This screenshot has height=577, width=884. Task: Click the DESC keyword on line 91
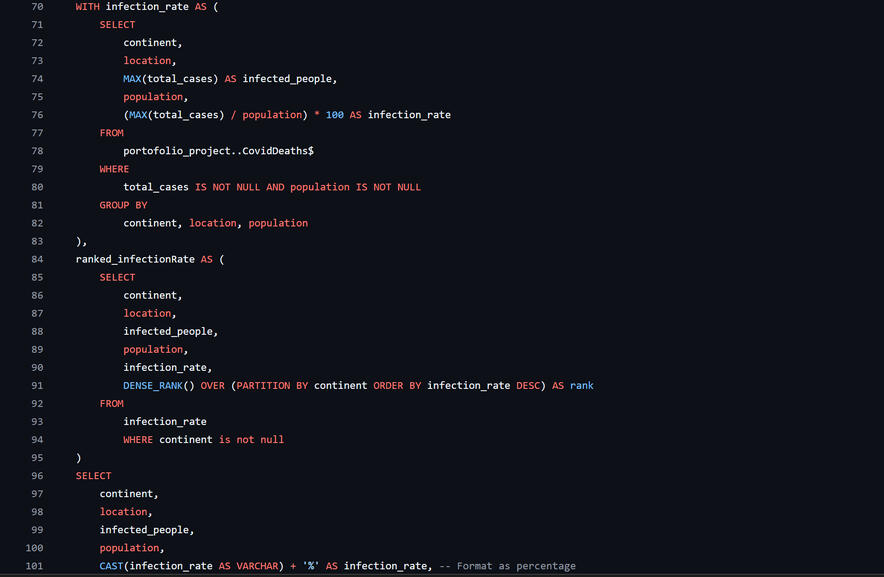point(528,386)
